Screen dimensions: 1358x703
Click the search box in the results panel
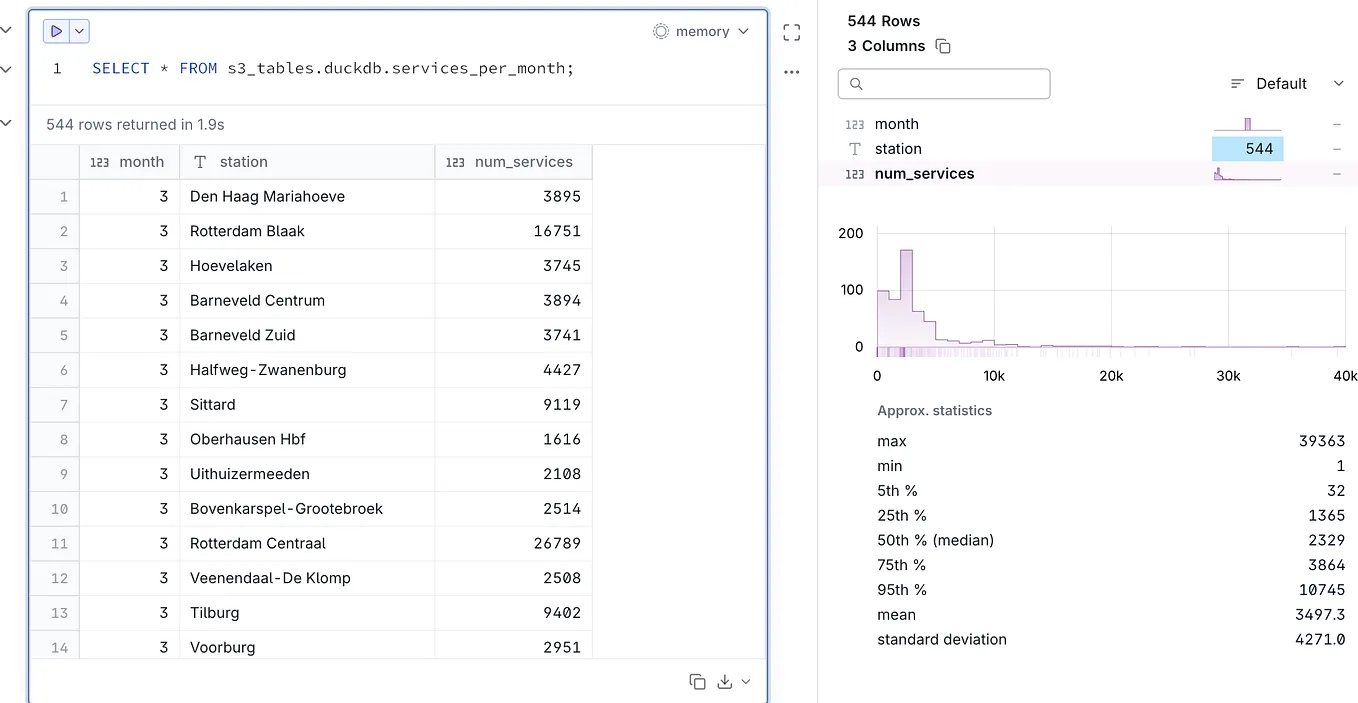(944, 84)
